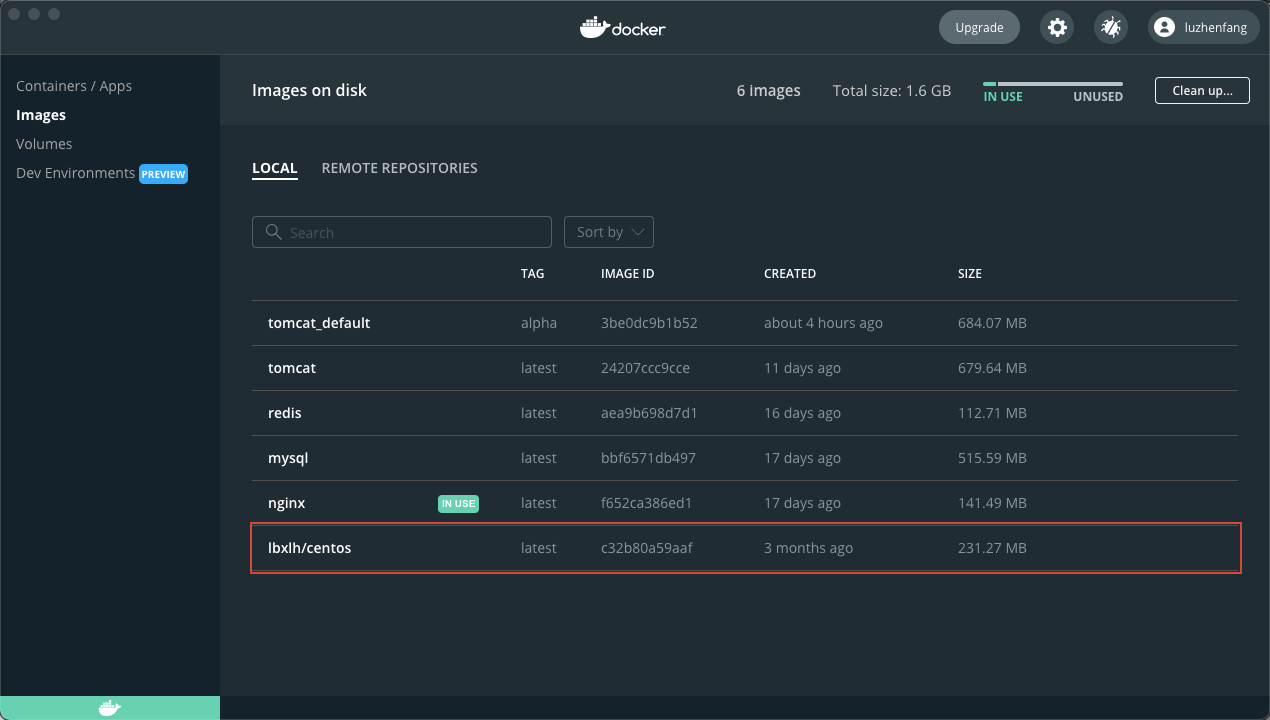Click size 231.27 MB
Image resolution: width=1270 pixels, height=720 pixels.
click(992, 548)
